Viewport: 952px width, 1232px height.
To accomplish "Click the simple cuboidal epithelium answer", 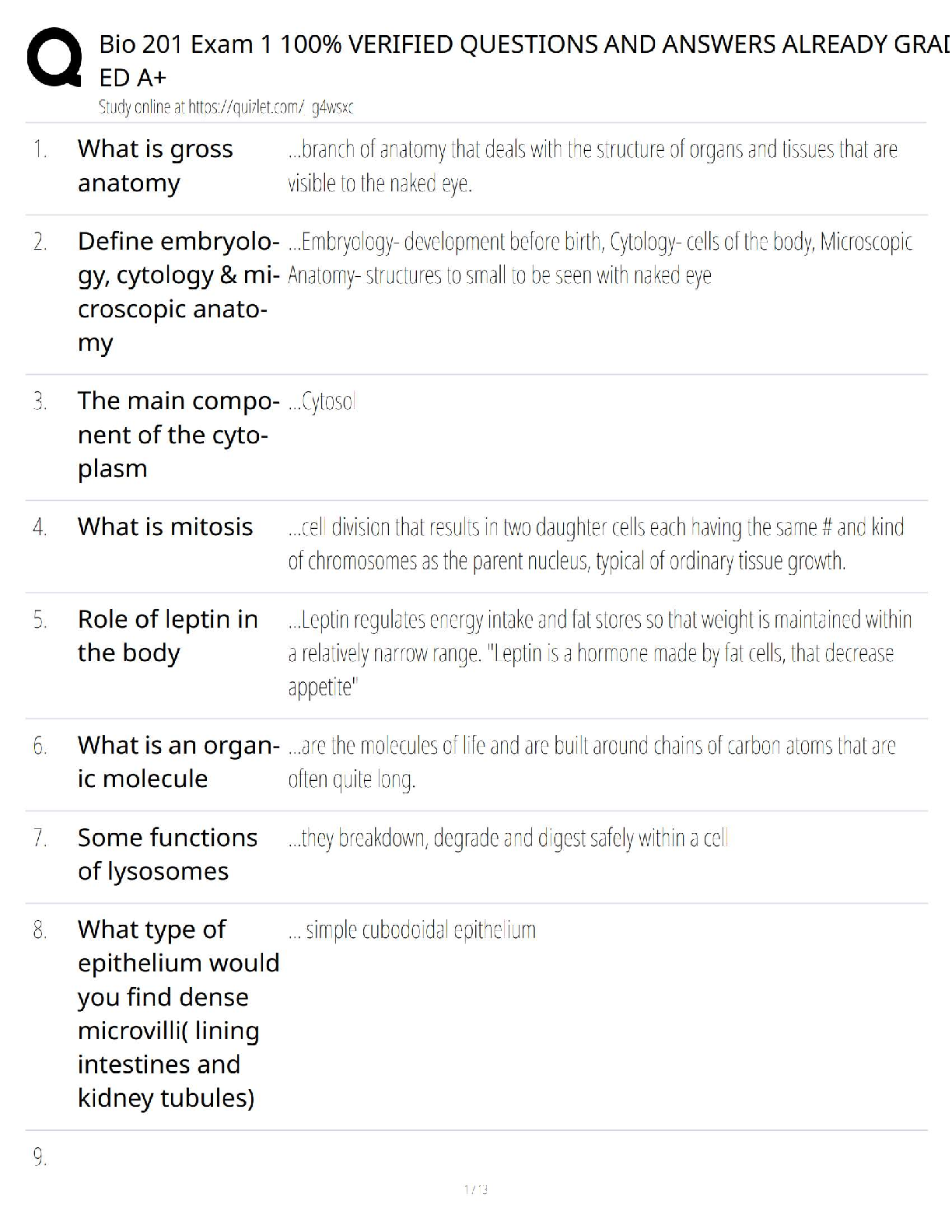I will 420,929.
